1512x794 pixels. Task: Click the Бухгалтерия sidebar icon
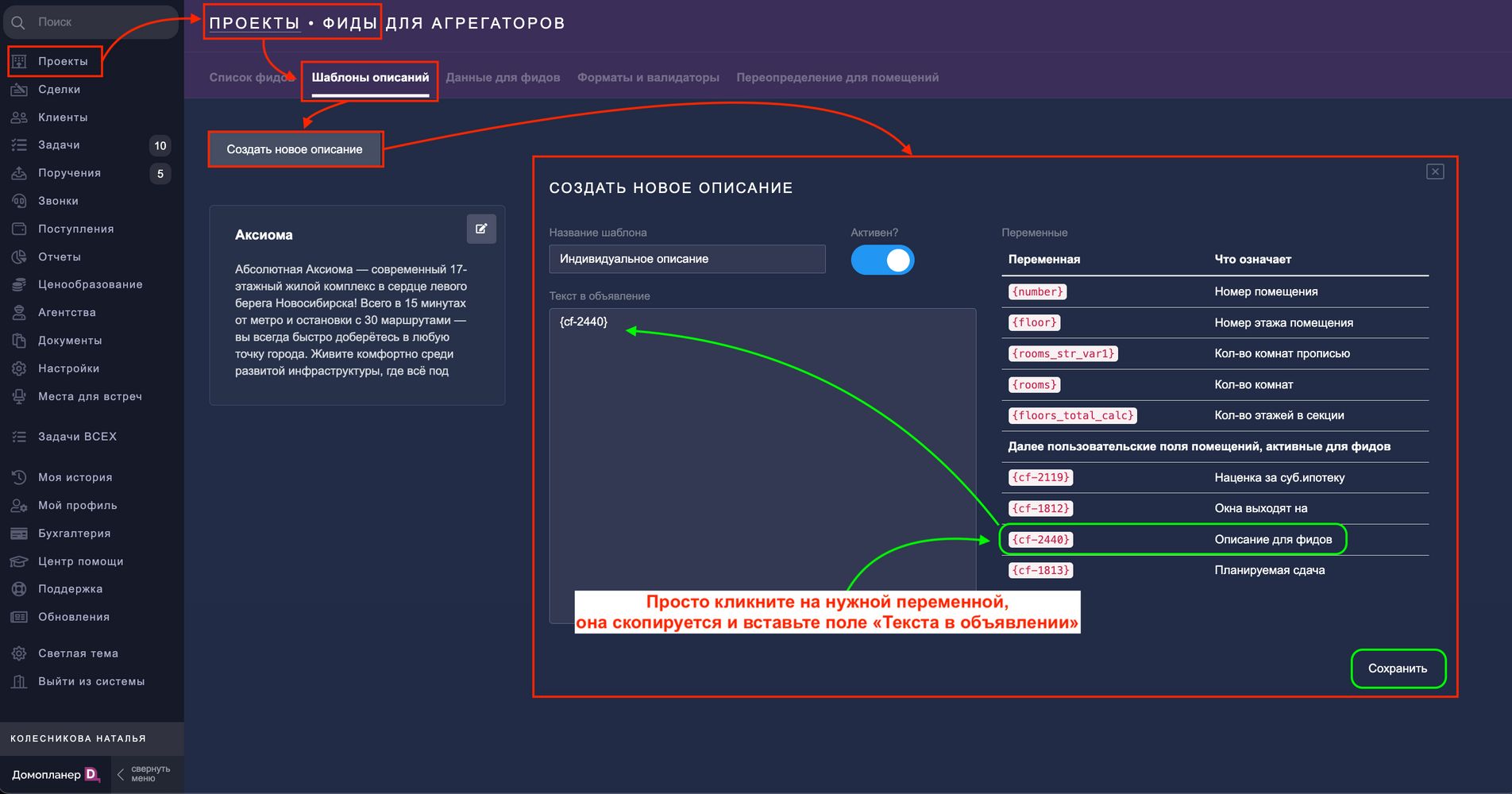pos(19,534)
